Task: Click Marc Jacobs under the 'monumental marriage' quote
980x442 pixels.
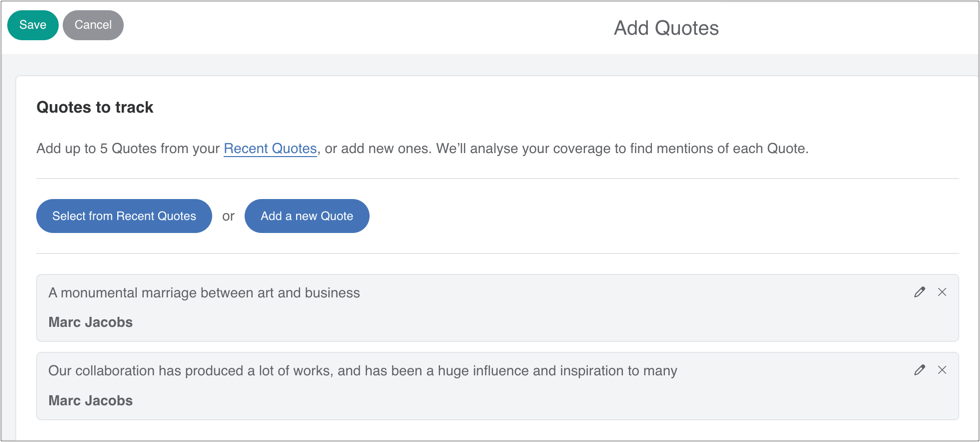Action: coord(90,322)
